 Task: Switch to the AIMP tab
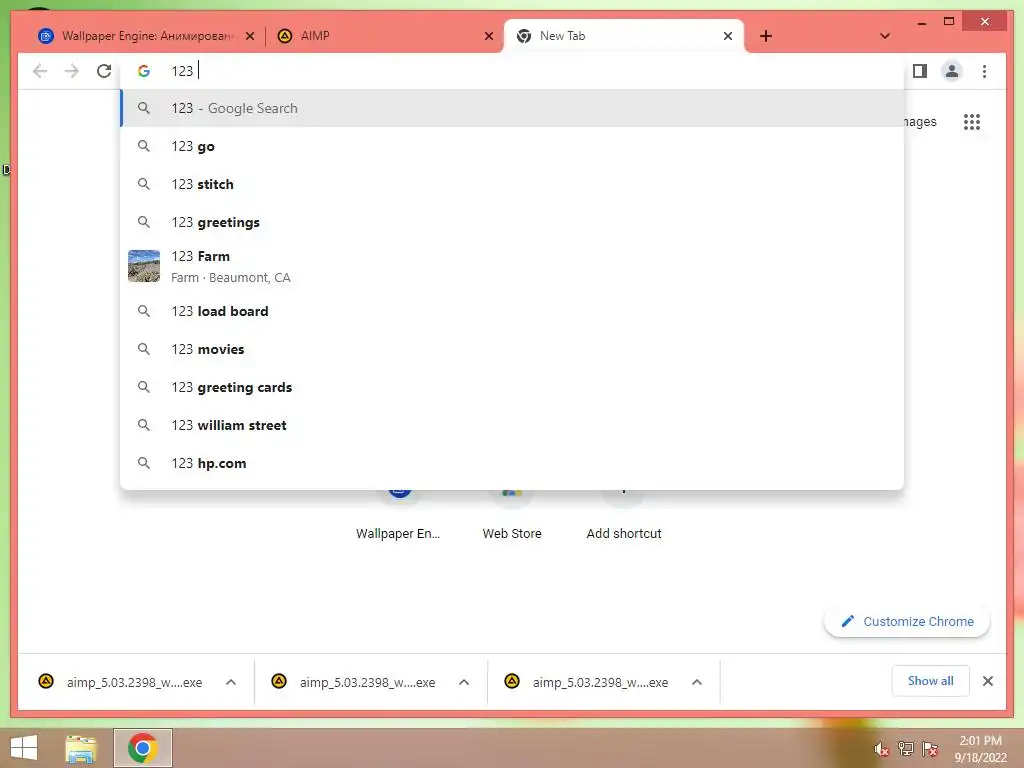(385, 36)
